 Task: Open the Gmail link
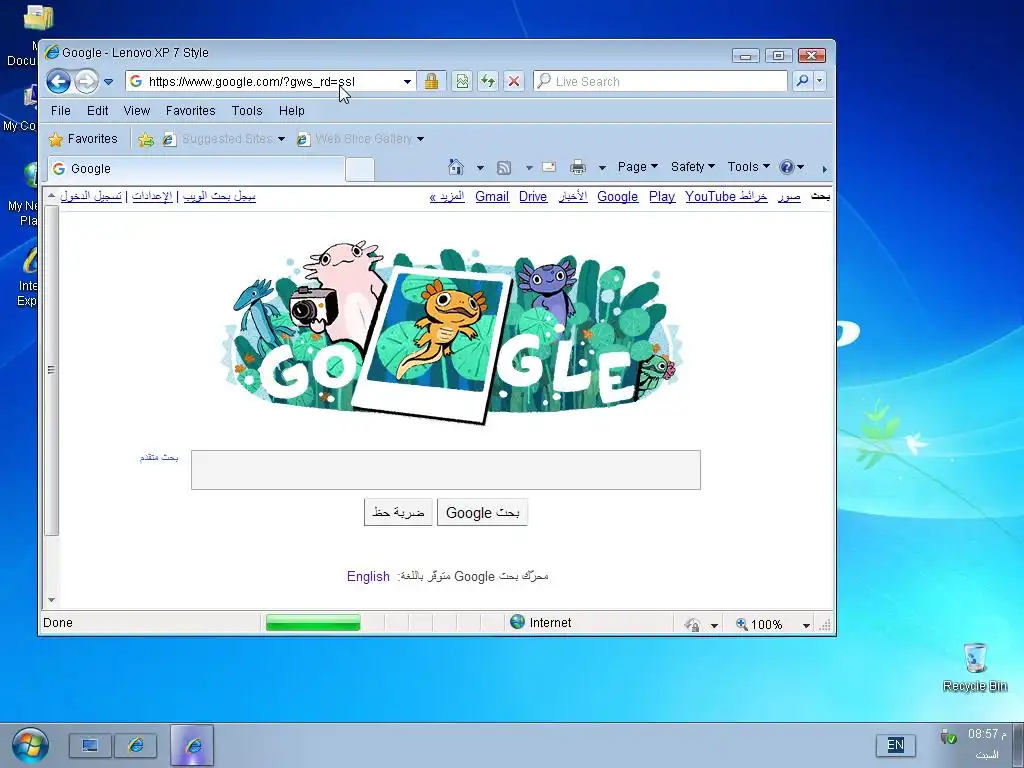pos(492,197)
